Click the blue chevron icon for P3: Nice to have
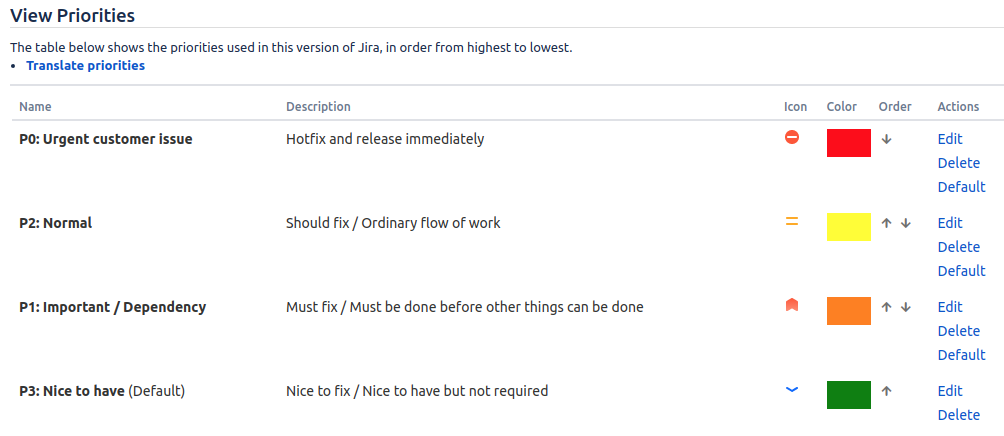 click(792, 389)
